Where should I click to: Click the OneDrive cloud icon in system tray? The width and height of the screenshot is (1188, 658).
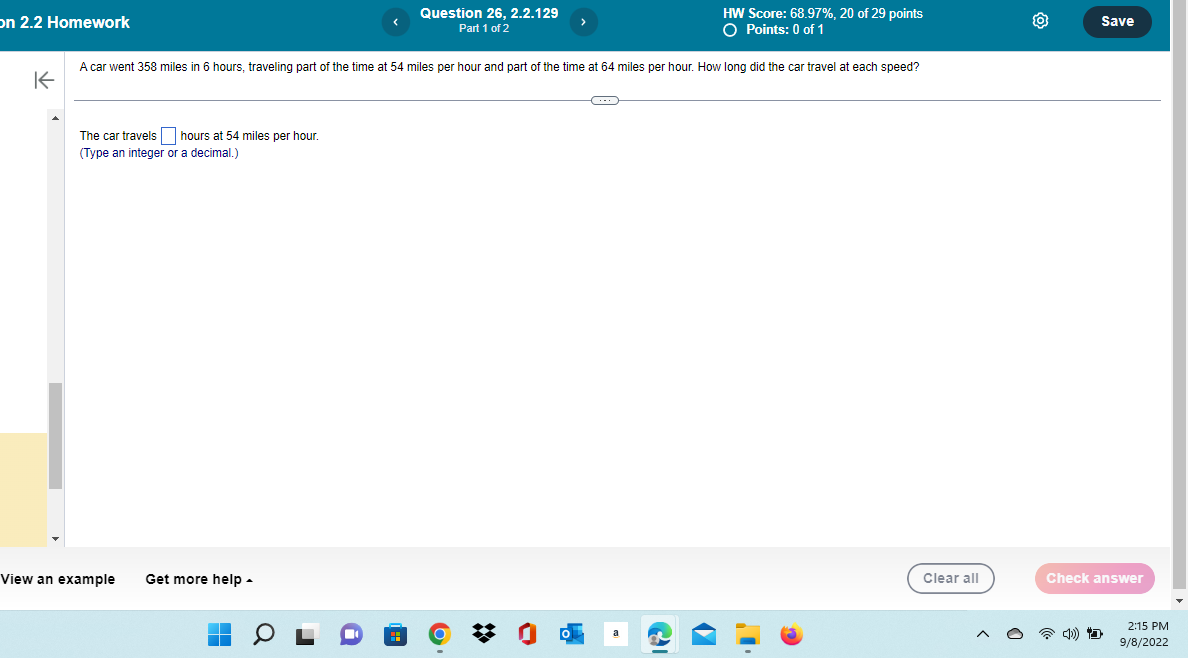click(x=1014, y=633)
